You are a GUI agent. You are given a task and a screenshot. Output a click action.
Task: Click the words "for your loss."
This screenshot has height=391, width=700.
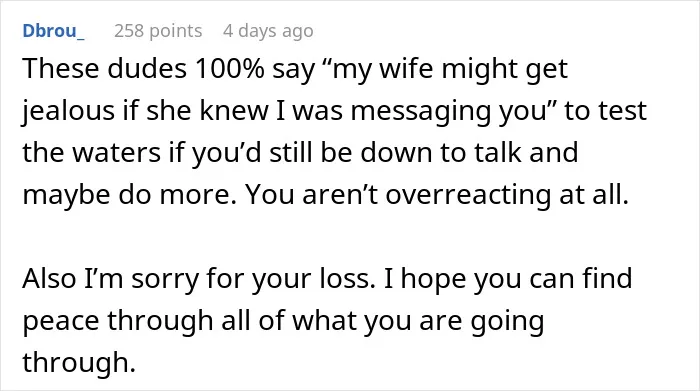point(291,279)
